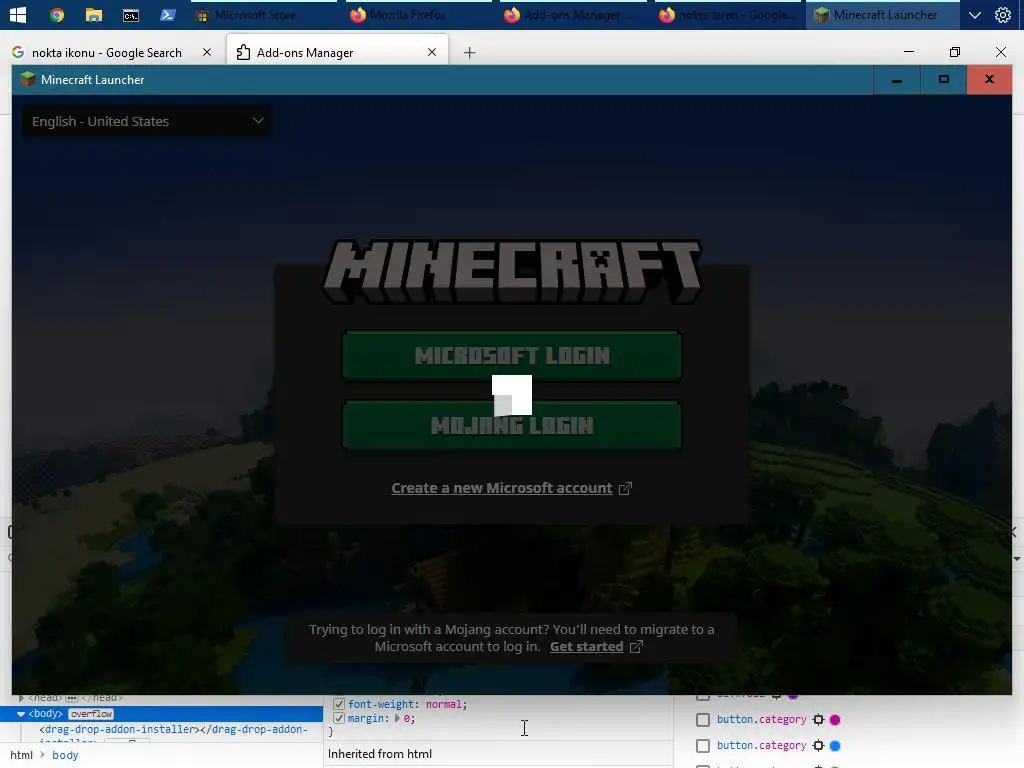The height and width of the screenshot is (768, 1024).
Task: Select Minecraft Launcher taskbar button
Action: (882, 14)
